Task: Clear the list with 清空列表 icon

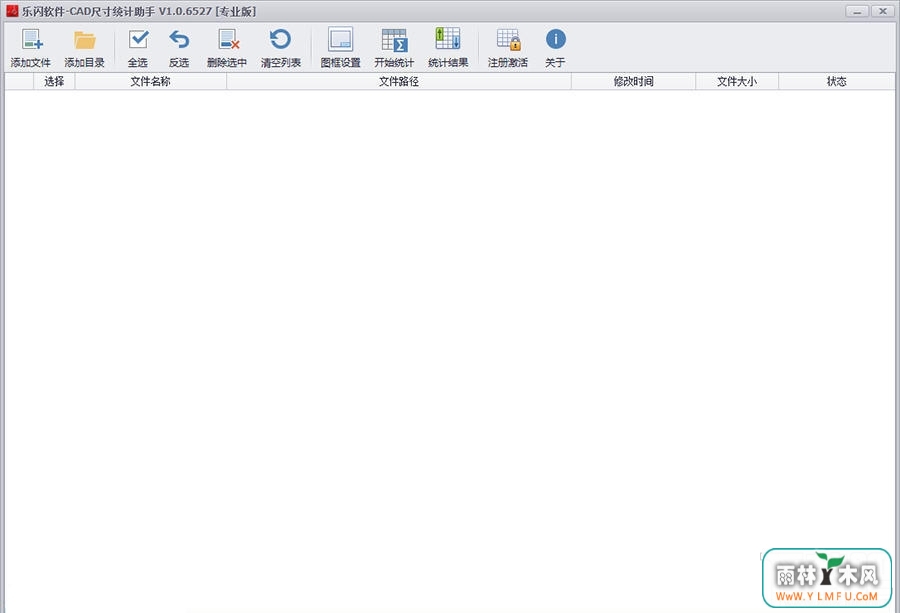Action: tap(280, 40)
